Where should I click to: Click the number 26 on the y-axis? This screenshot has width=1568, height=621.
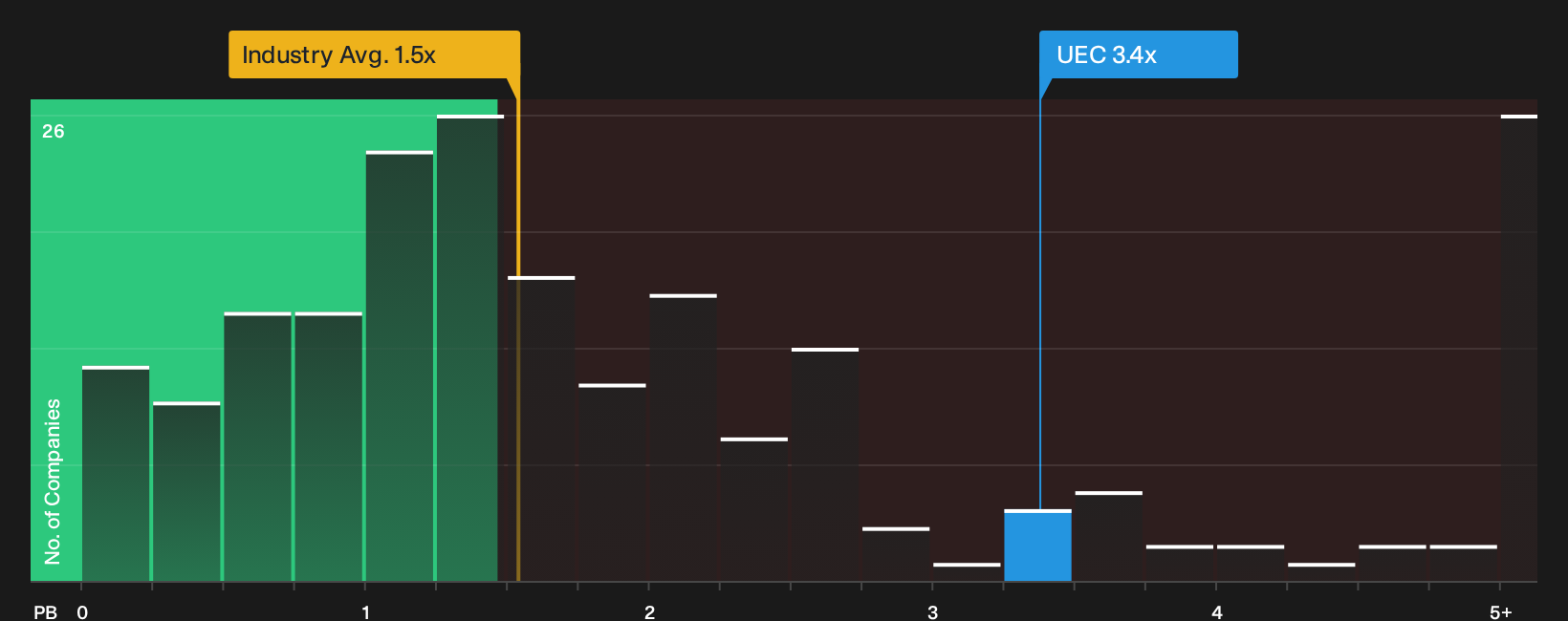pyautogui.click(x=54, y=131)
